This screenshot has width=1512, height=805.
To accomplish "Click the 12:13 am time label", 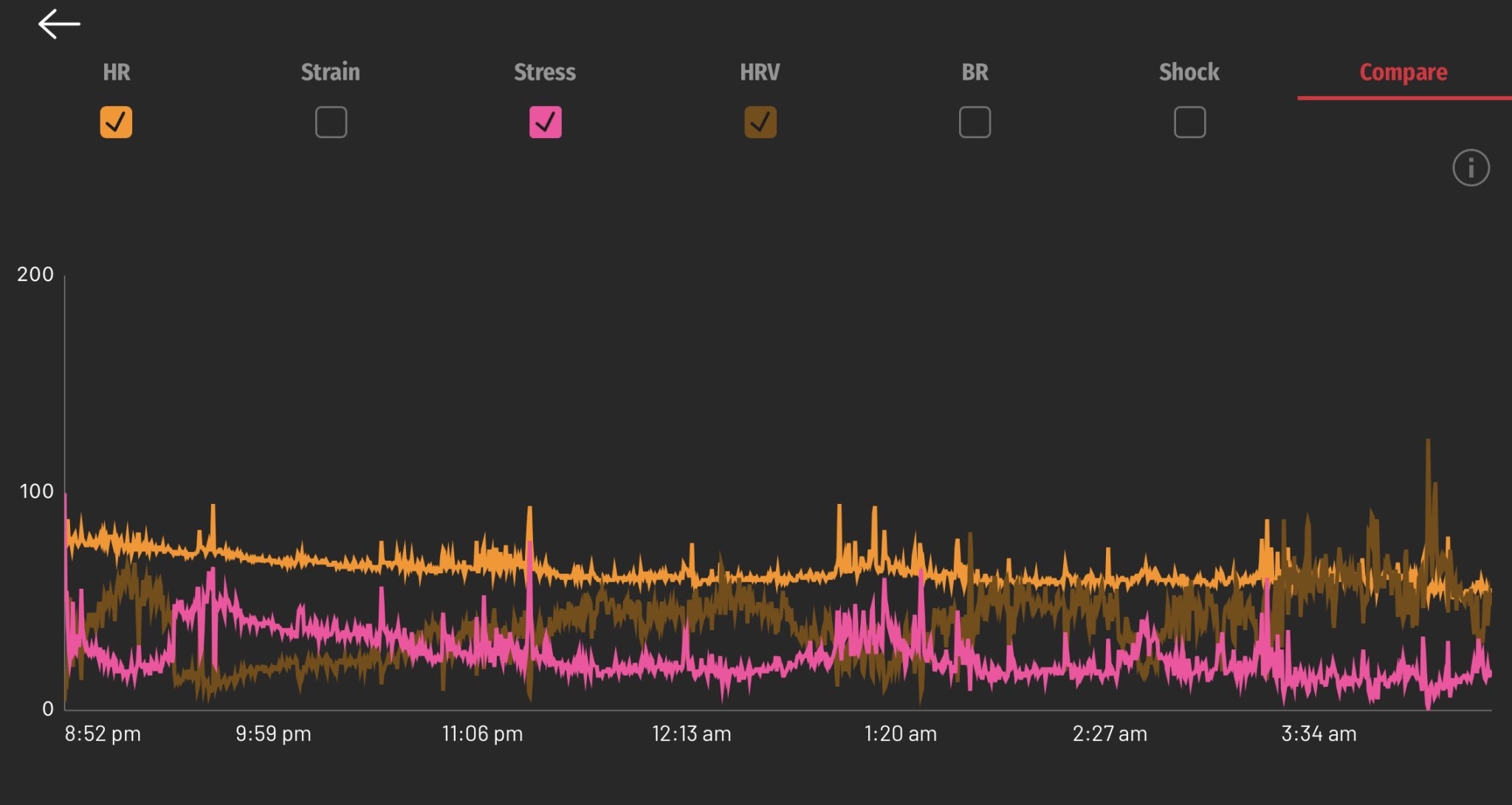I will pyautogui.click(x=691, y=734).
